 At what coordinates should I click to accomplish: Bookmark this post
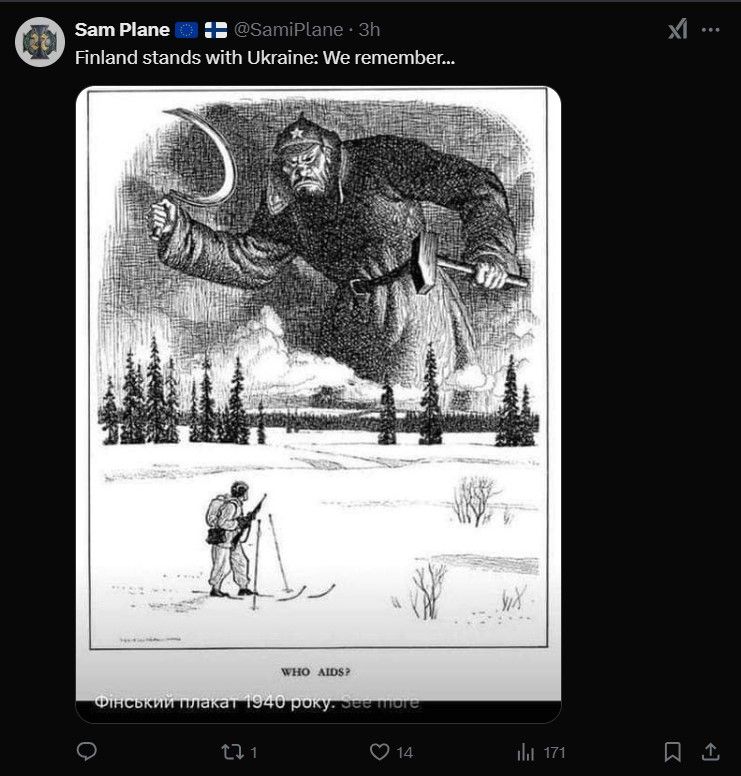[x=673, y=751]
